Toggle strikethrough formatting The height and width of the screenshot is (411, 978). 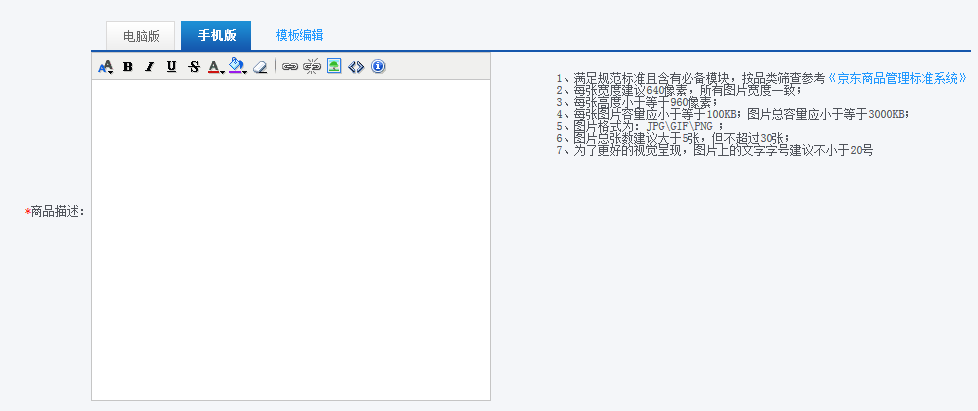coord(194,67)
